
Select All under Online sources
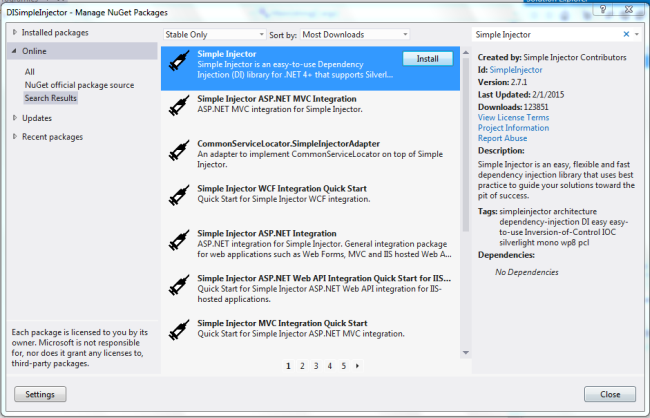tap(29, 72)
